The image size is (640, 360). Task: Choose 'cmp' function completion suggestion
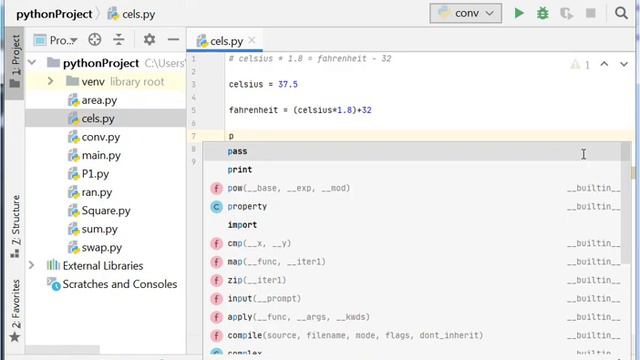[412, 243]
